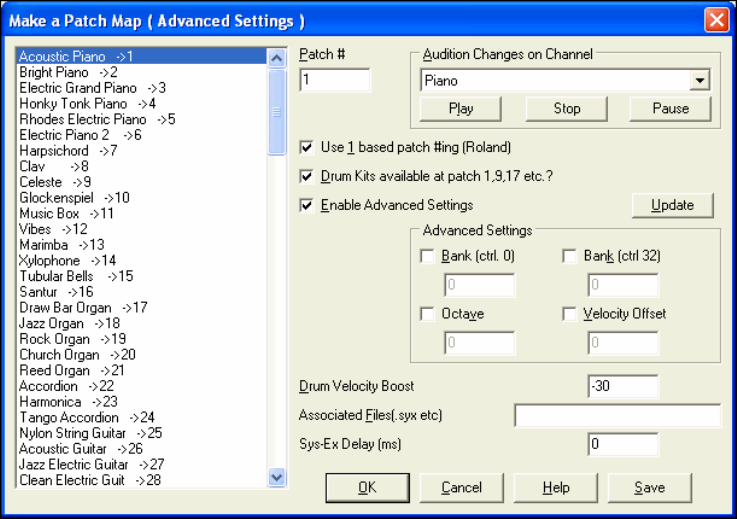Select Jazz Organ ->18 in the list

pyautogui.click(x=141, y=323)
